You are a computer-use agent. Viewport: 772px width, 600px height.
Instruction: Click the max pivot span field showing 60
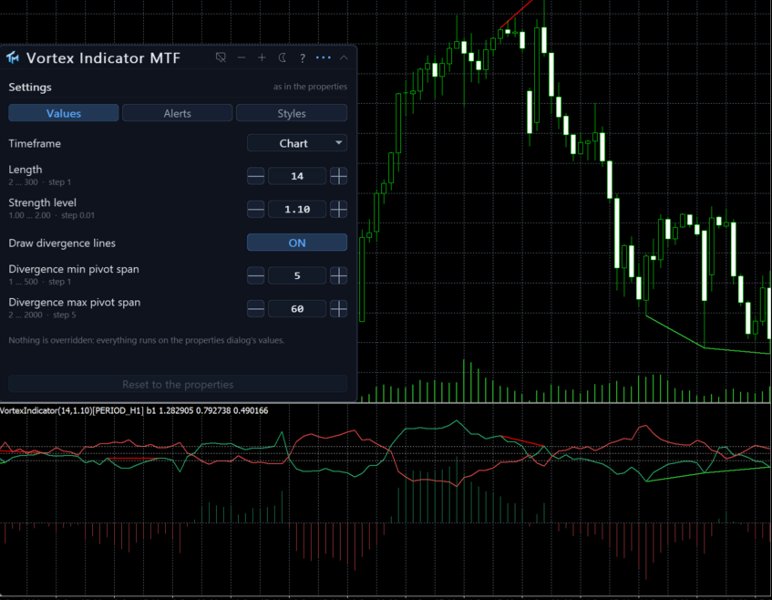pos(297,309)
